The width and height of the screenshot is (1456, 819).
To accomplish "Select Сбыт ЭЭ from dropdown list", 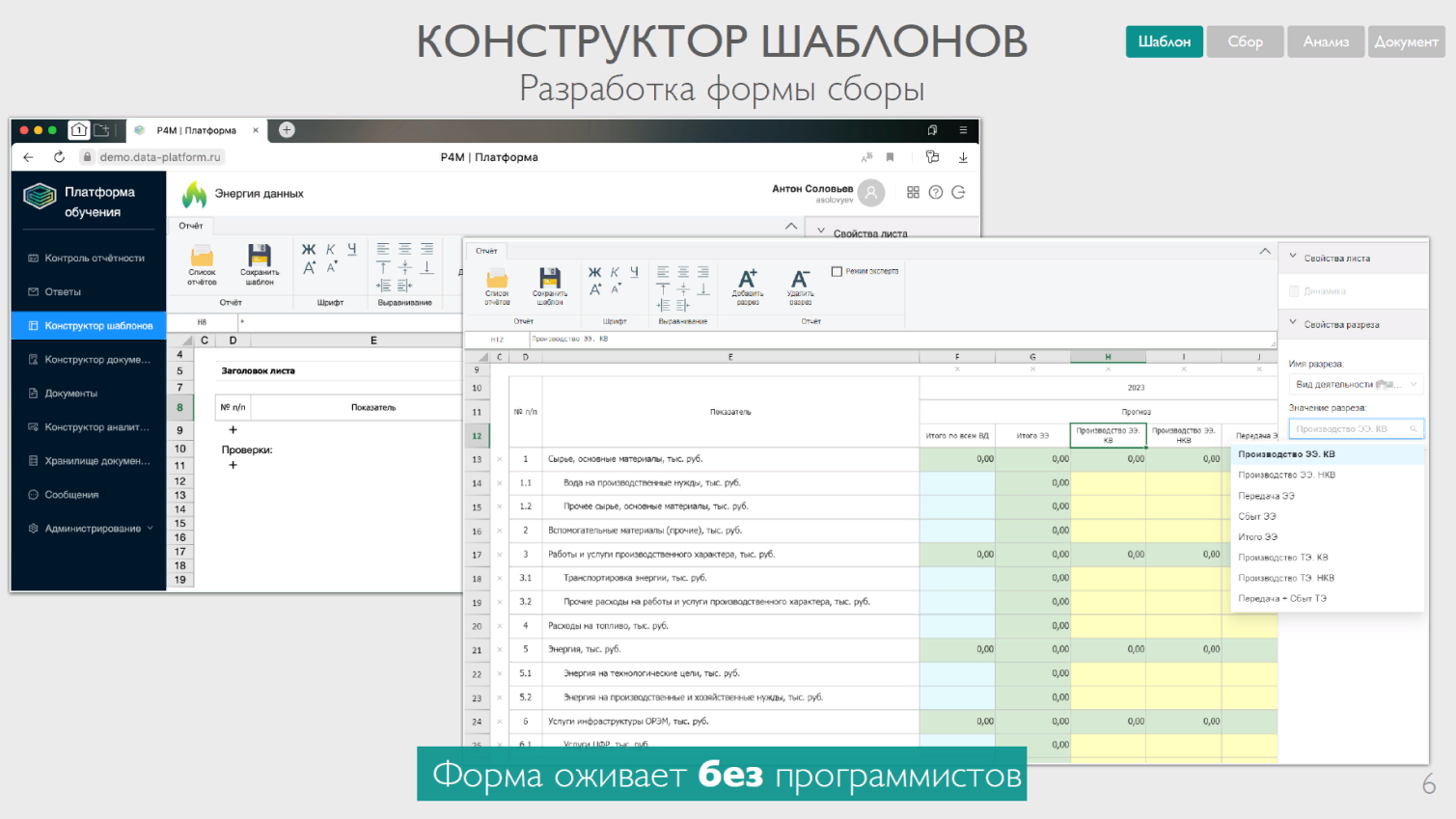I will click(1328, 516).
